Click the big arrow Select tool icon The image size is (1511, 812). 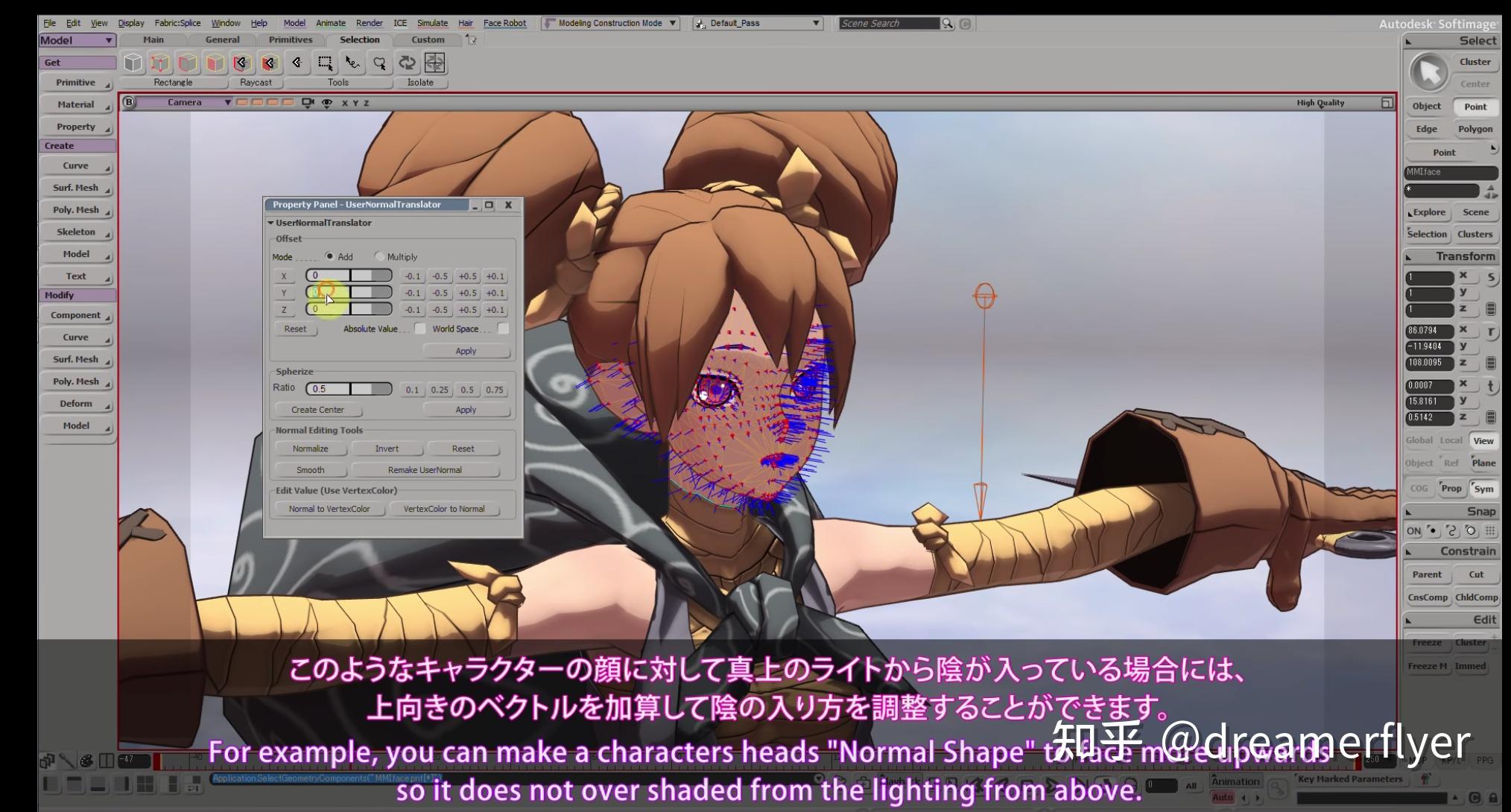pos(1428,72)
